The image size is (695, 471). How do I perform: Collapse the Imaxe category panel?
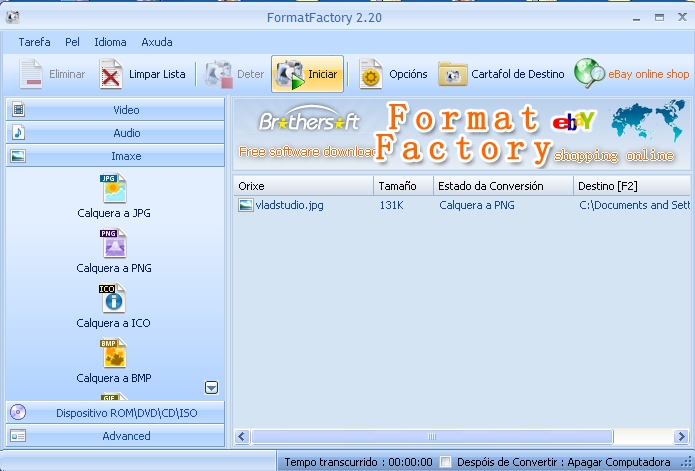115,156
